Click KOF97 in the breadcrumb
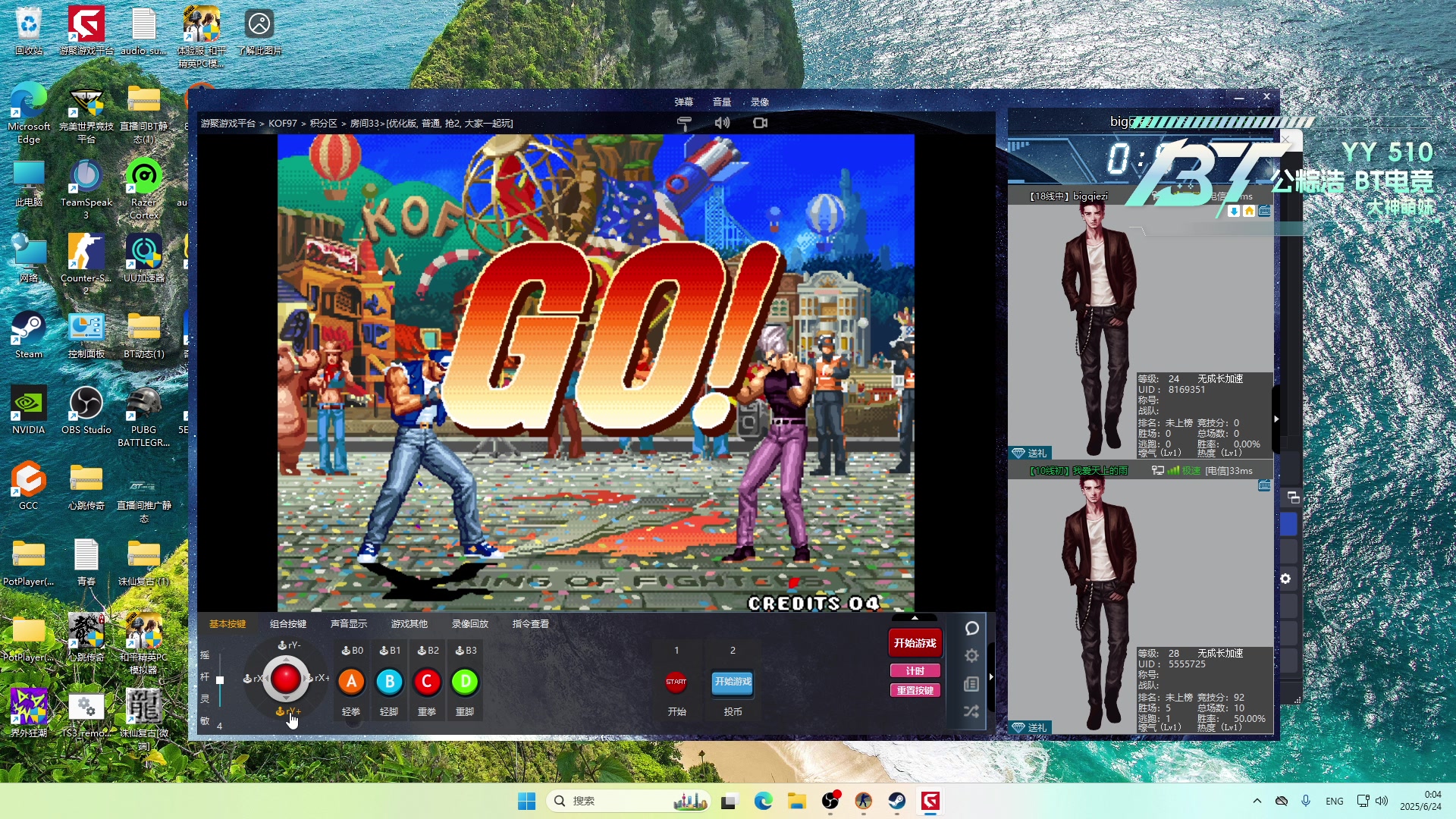Screen dimensions: 1456x819 (x=283, y=123)
